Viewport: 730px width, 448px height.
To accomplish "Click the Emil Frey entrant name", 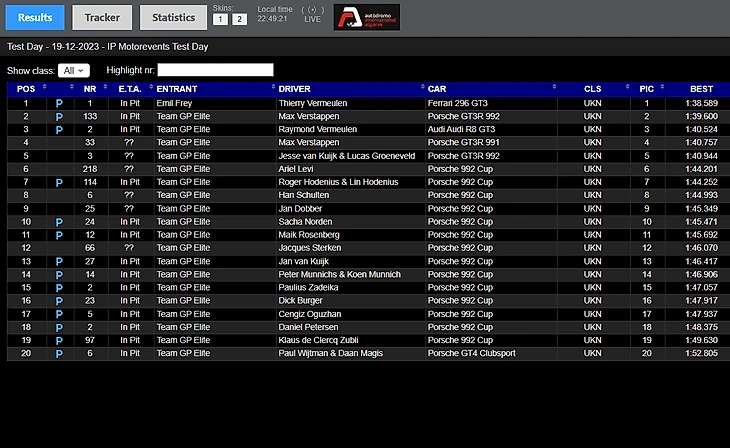I will (173, 103).
